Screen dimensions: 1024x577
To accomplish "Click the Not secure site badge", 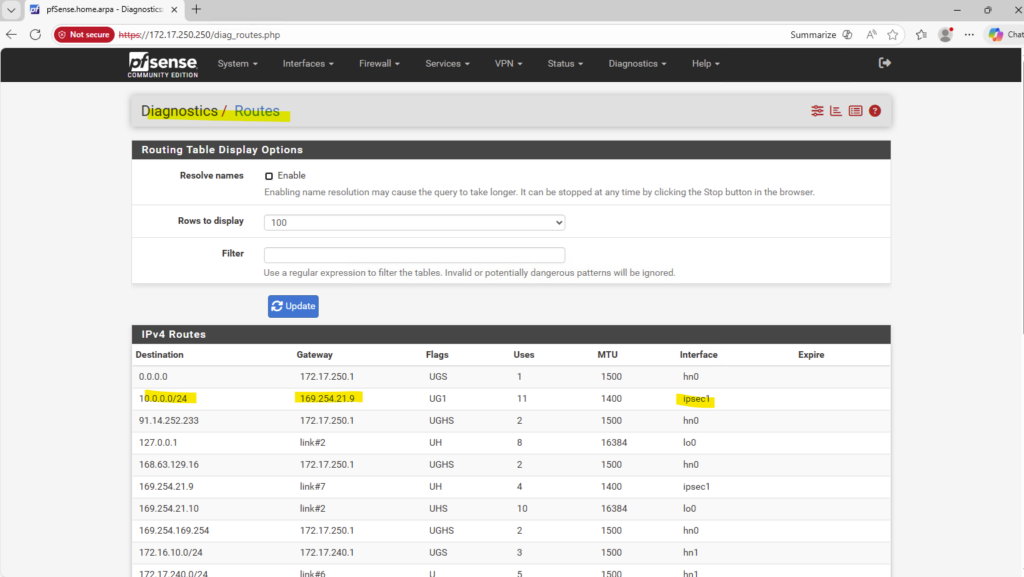I will (x=84, y=34).
